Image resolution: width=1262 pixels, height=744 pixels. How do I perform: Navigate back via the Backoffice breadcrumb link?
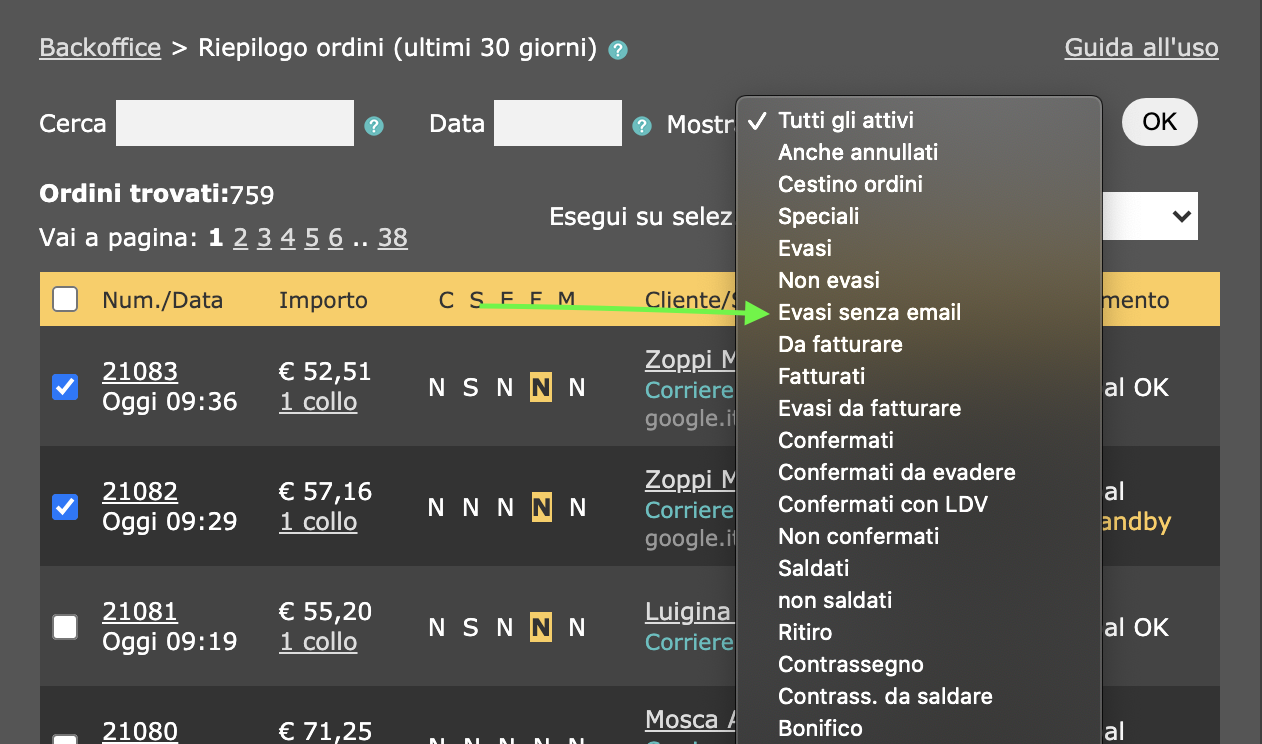(x=99, y=48)
